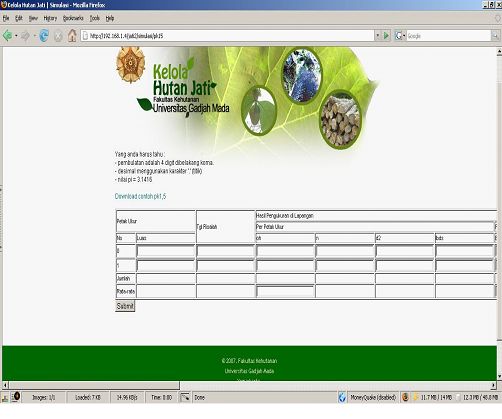Click the horizontal scrollbar right arrow
Screen dimensions: 502x419
(493, 385)
